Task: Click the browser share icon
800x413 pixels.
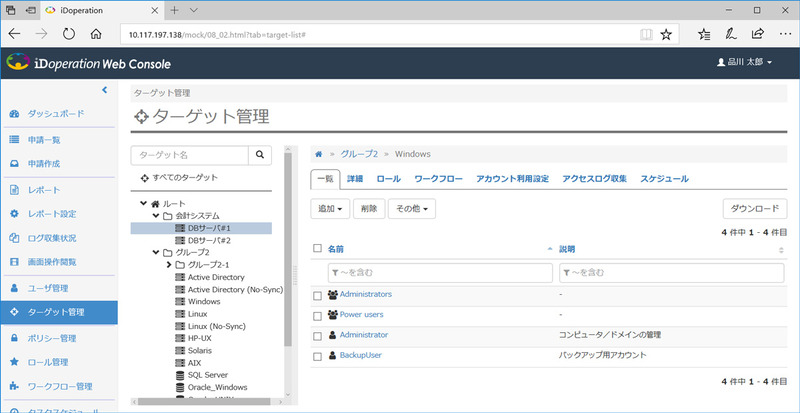Action: (x=758, y=34)
